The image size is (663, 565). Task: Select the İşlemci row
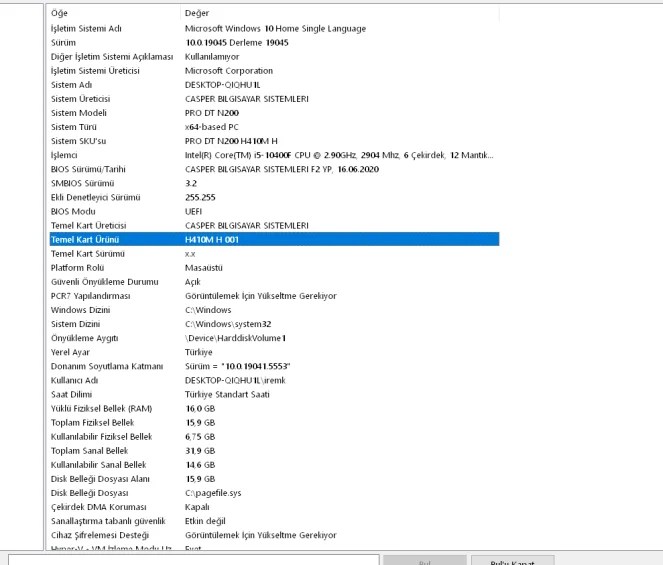[x=65, y=155]
